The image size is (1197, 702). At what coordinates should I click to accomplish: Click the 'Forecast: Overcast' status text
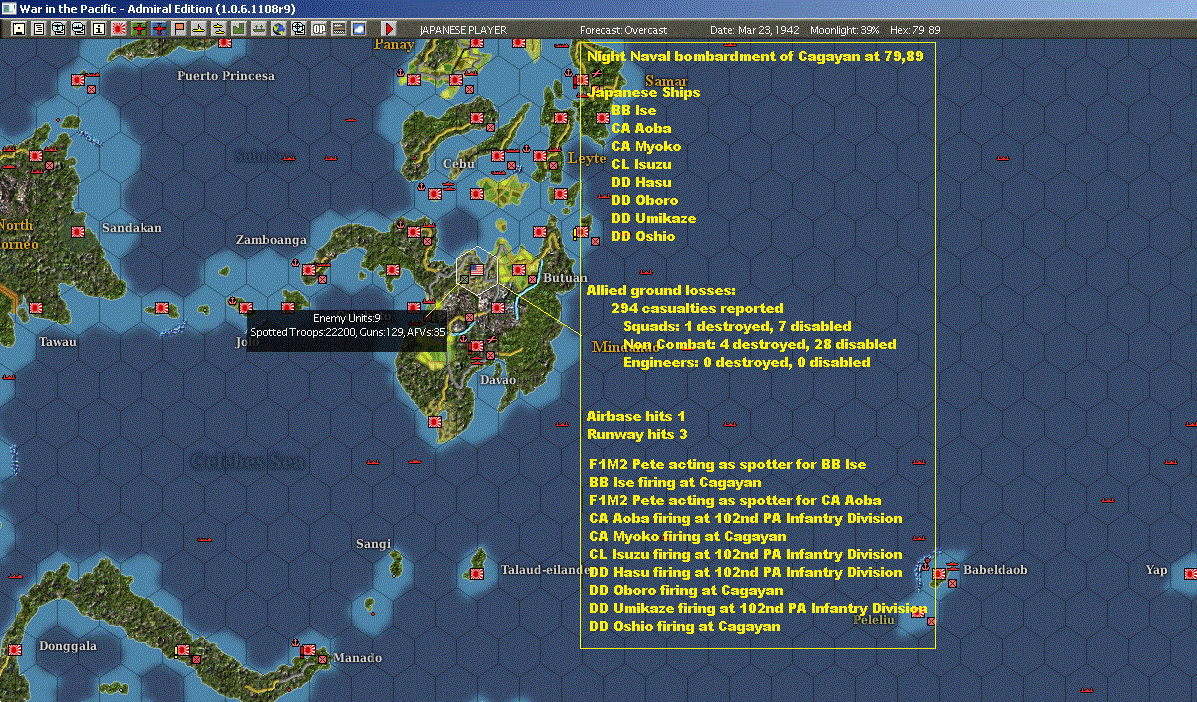(x=623, y=30)
